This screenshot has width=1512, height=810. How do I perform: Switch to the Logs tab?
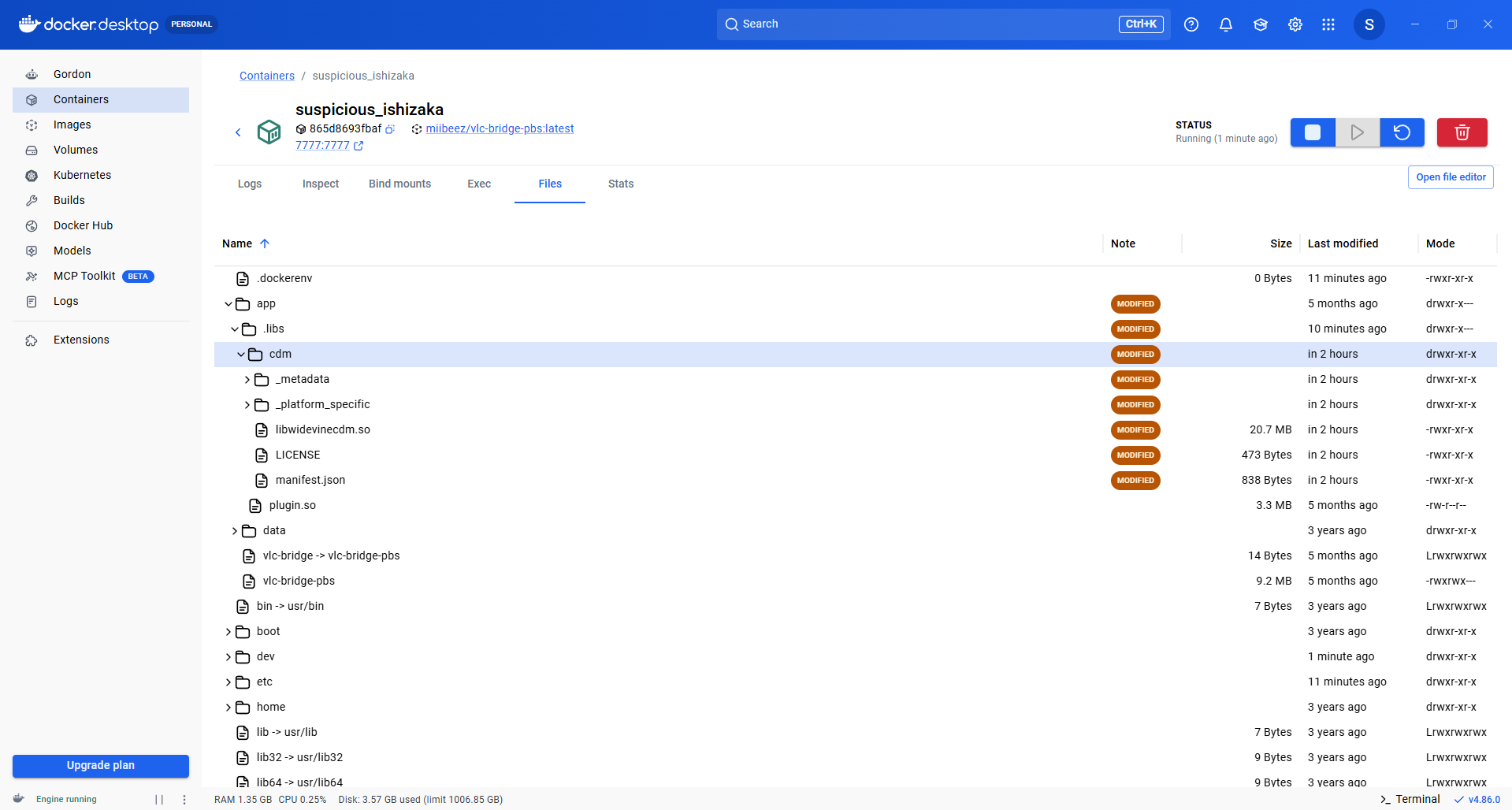pyautogui.click(x=250, y=184)
